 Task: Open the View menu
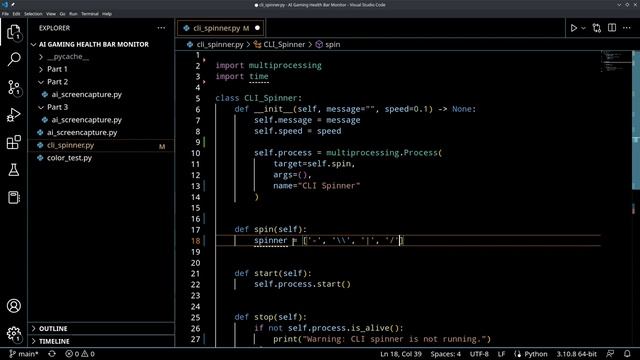[x=51, y=13]
